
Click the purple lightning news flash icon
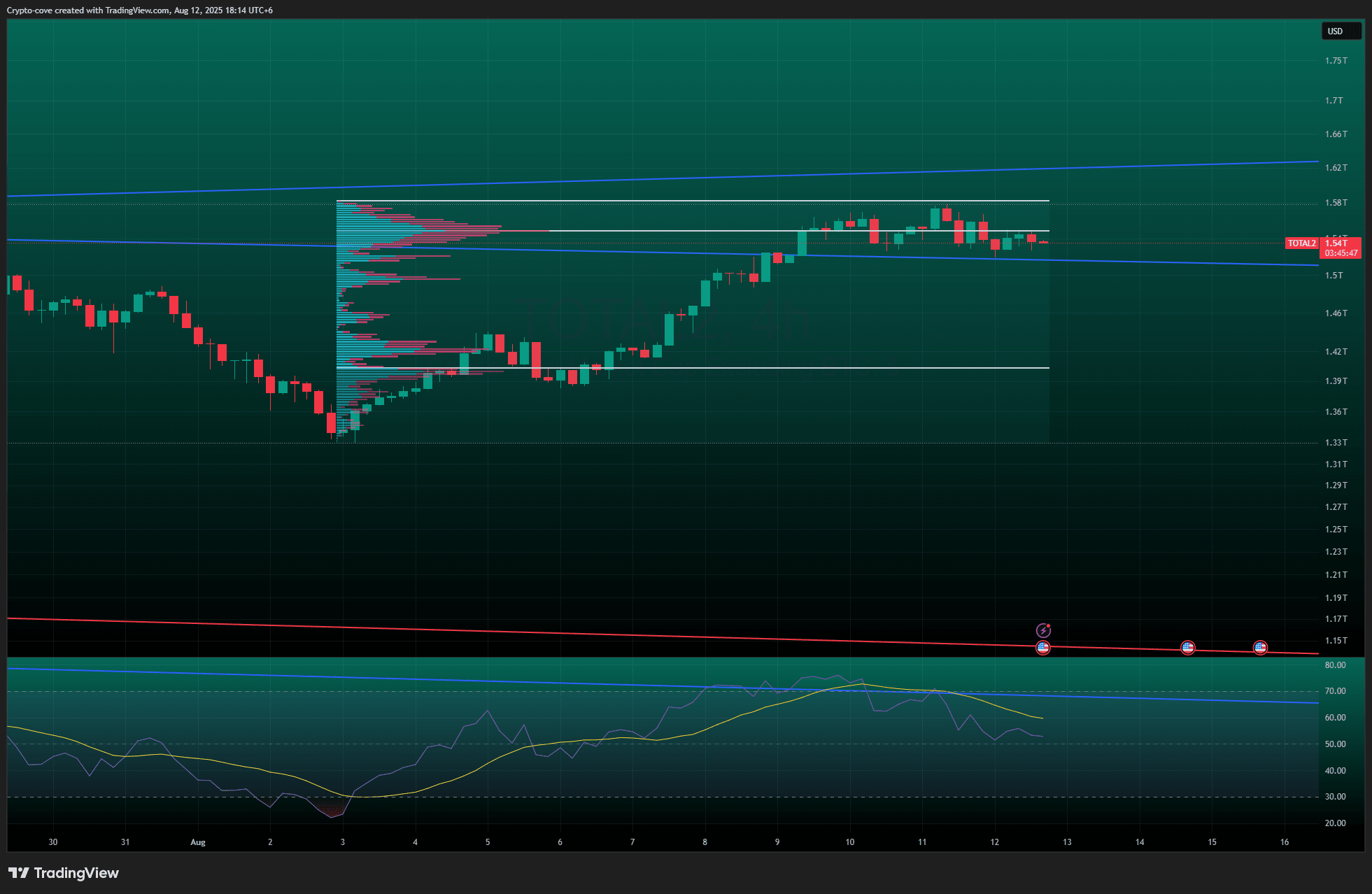click(1043, 630)
